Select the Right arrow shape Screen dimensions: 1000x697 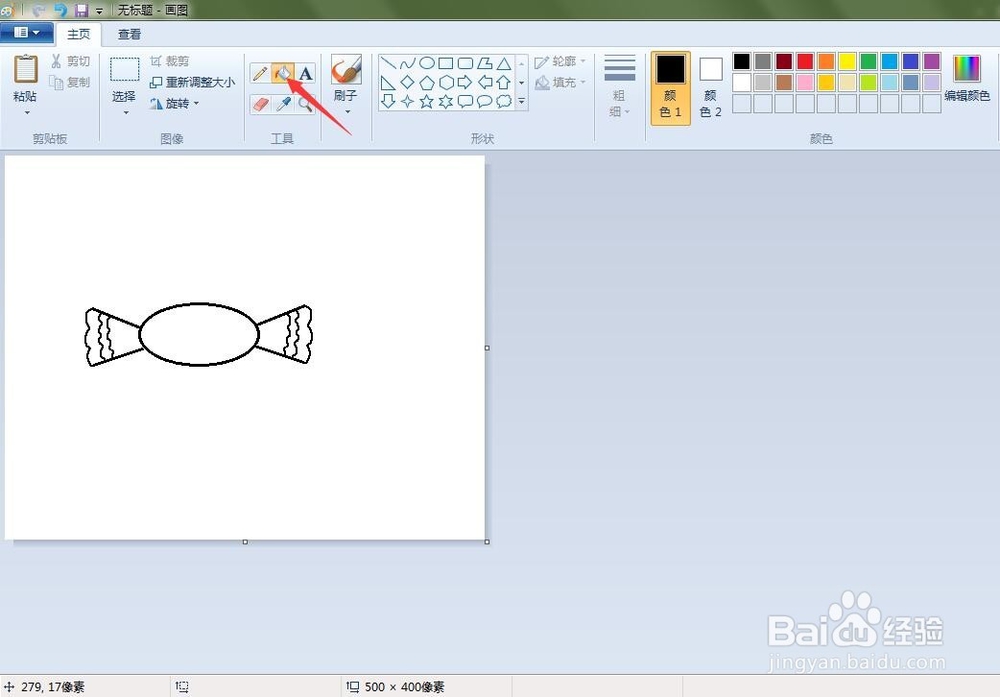(x=466, y=82)
